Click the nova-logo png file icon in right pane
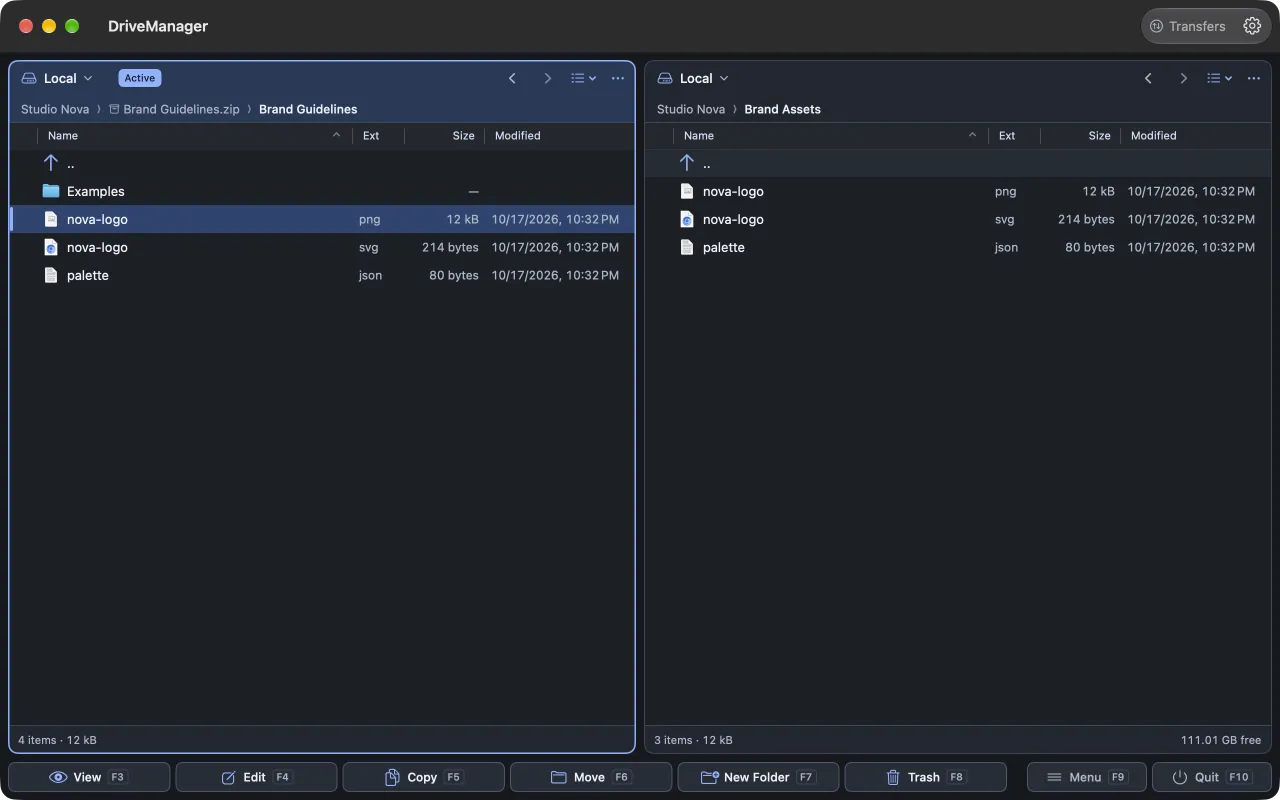 687,191
